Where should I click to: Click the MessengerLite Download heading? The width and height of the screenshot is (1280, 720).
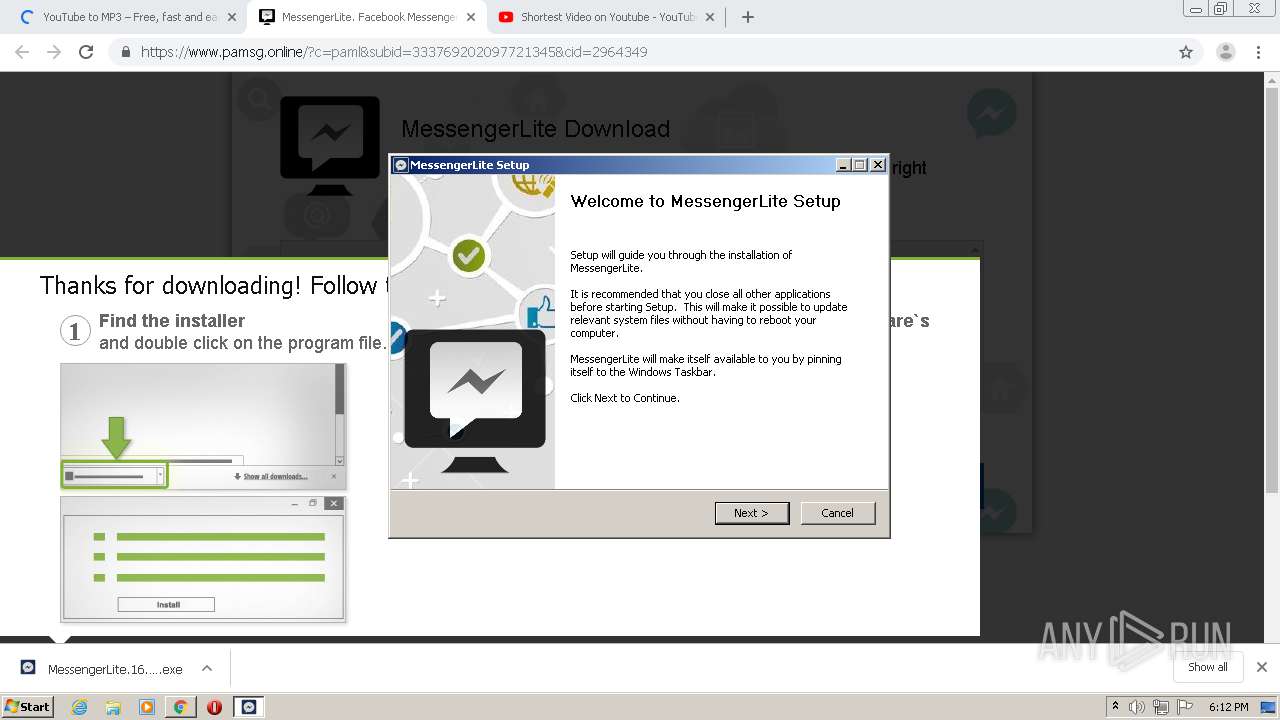click(x=535, y=129)
